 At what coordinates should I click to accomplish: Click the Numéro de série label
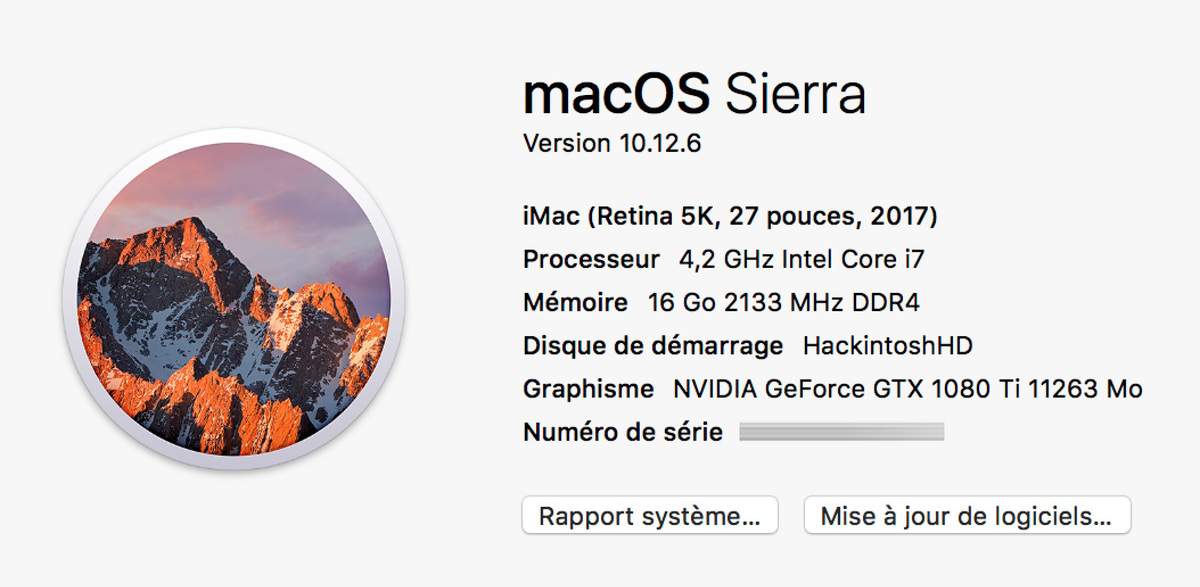tap(622, 433)
